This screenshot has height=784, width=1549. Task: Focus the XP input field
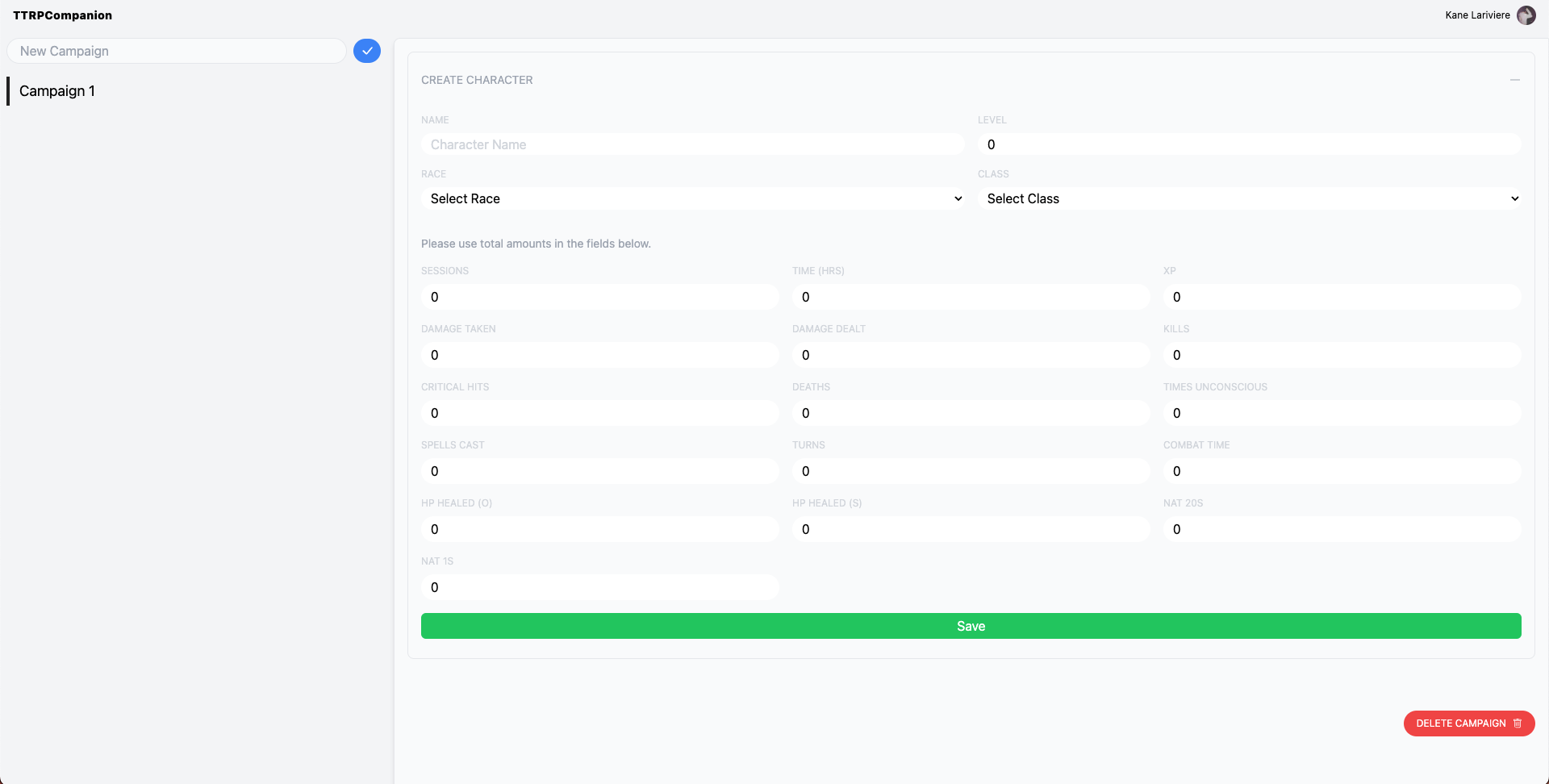tap(1342, 297)
